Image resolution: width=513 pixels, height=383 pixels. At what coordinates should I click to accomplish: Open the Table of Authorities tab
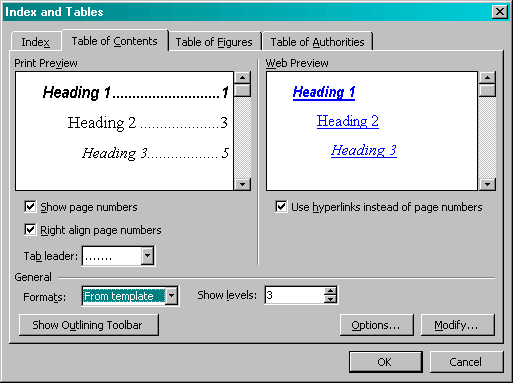(317, 42)
